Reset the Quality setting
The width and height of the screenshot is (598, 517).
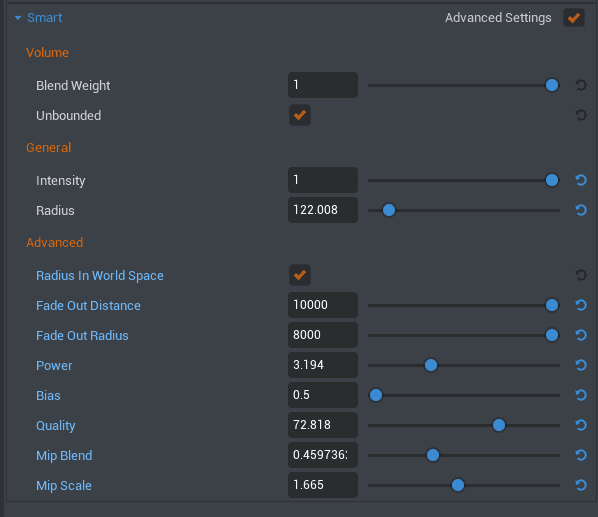coord(581,425)
